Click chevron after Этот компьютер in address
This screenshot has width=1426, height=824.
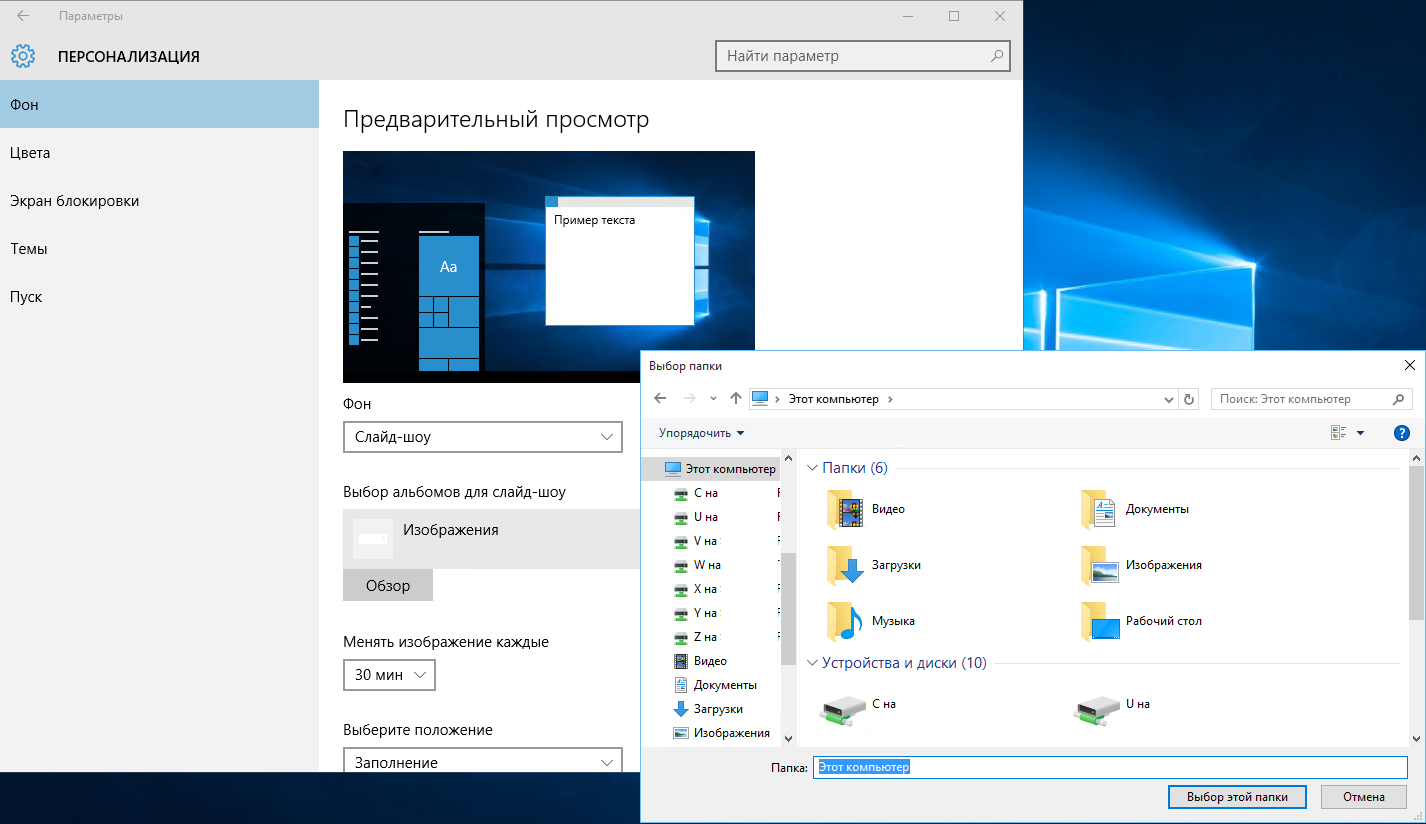coord(890,399)
